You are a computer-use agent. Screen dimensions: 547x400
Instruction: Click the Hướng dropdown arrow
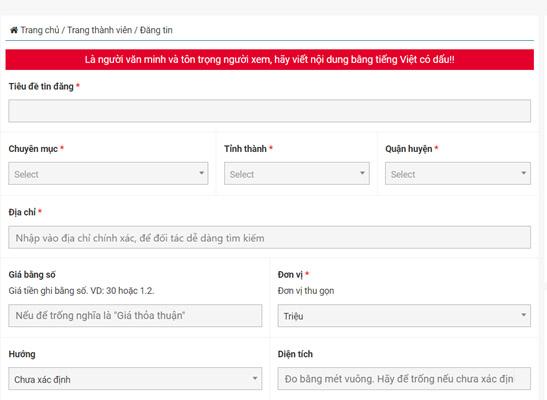click(x=255, y=378)
